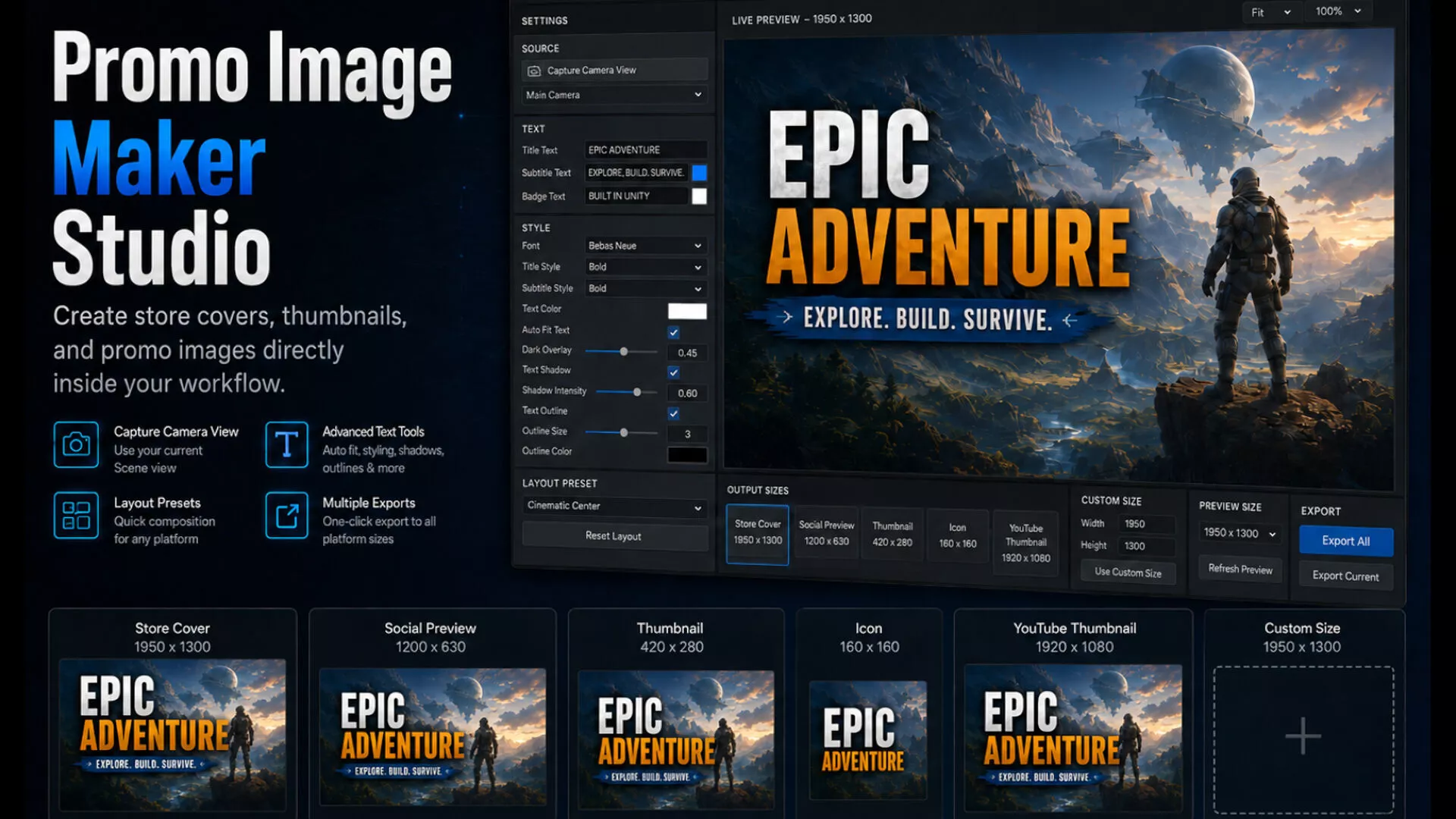Adjust the Dark Overlay slider
Screen dimensions: 1456x819
[622, 351]
